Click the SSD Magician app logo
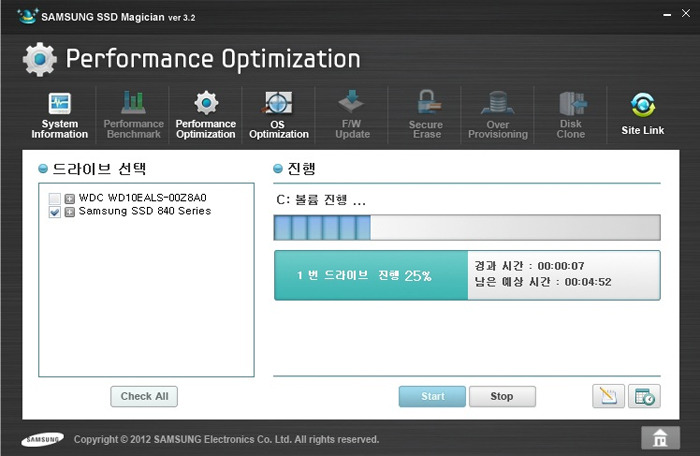 click(28, 17)
